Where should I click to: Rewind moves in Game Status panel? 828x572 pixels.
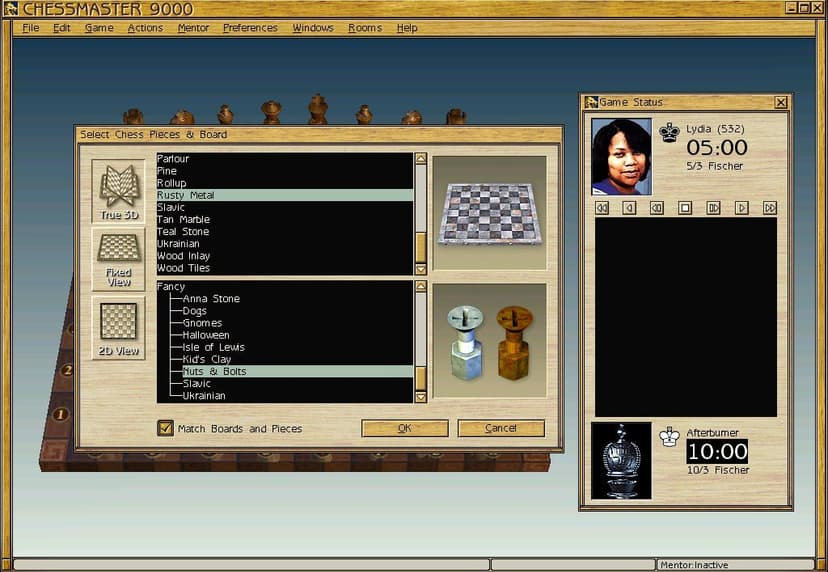point(656,208)
